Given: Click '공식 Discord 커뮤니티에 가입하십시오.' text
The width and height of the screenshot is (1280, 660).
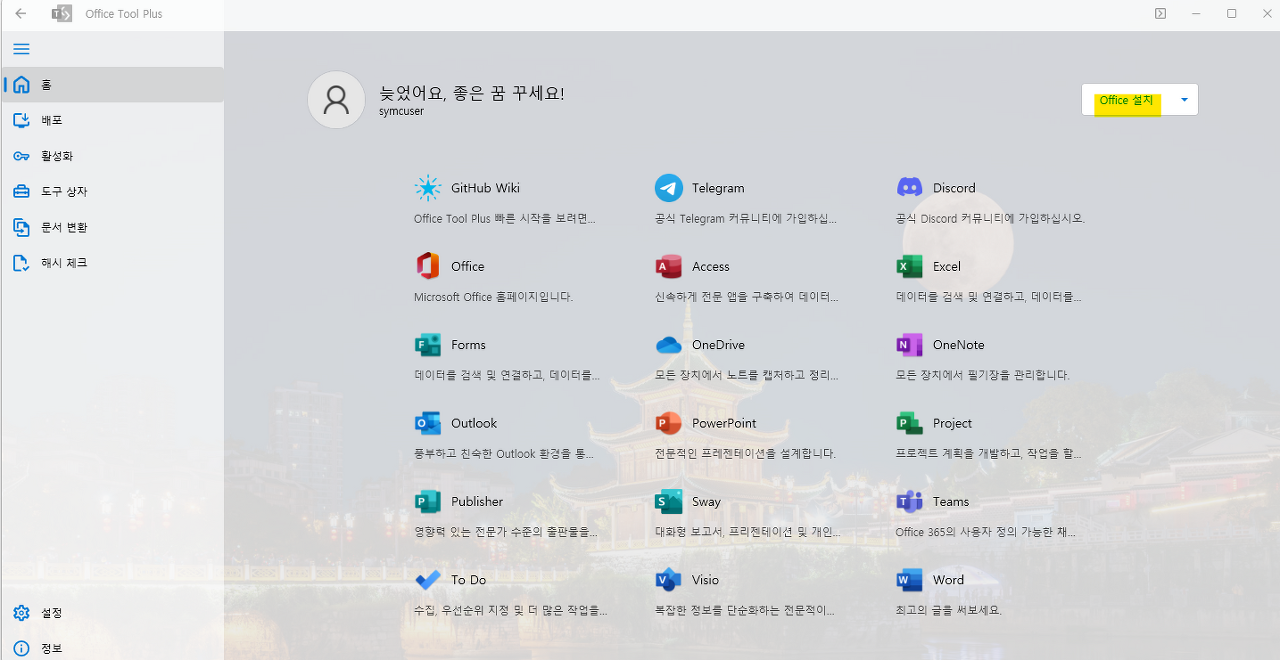Looking at the screenshot, I should click(x=990, y=218).
